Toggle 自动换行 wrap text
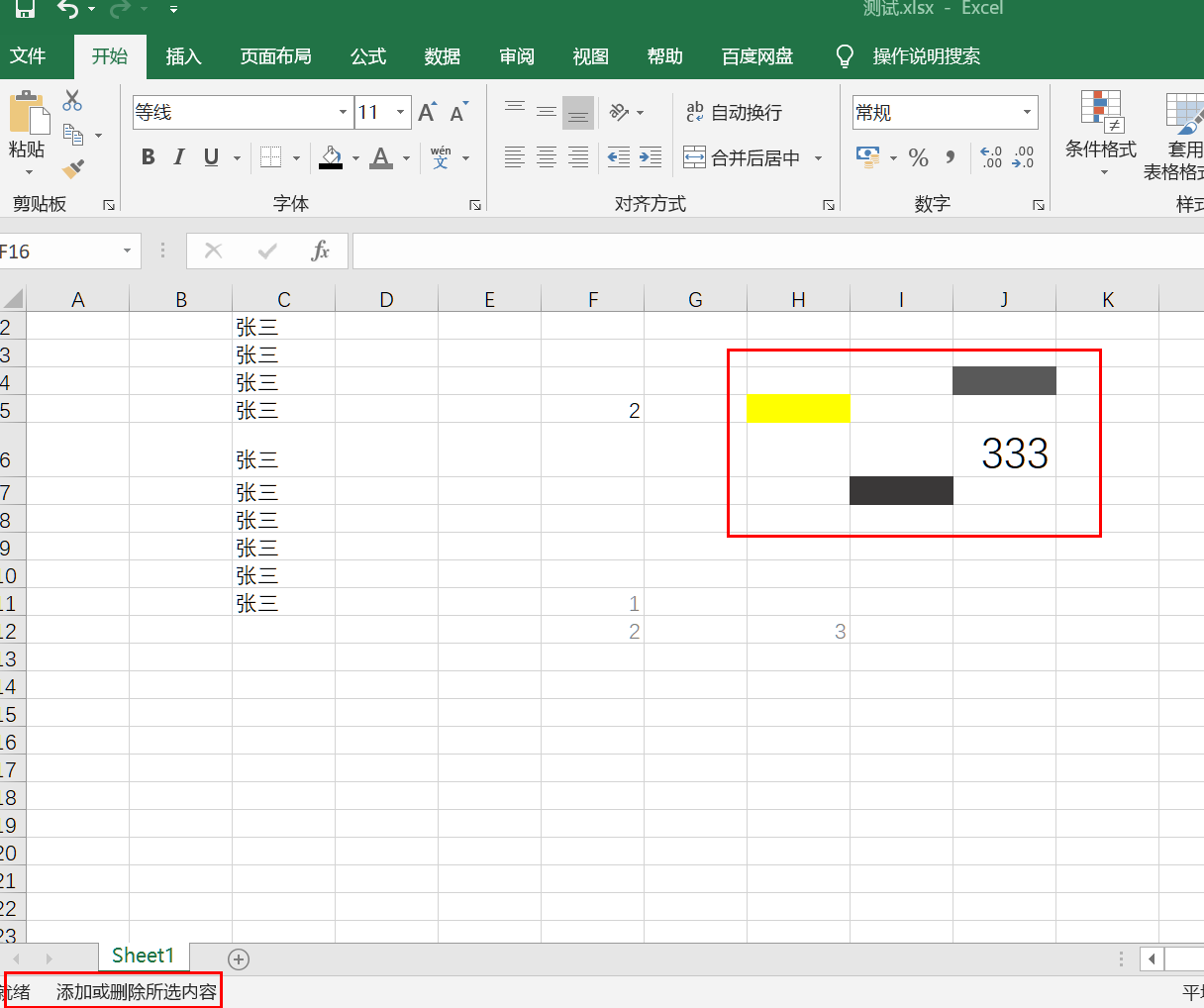 tap(734, 112)
